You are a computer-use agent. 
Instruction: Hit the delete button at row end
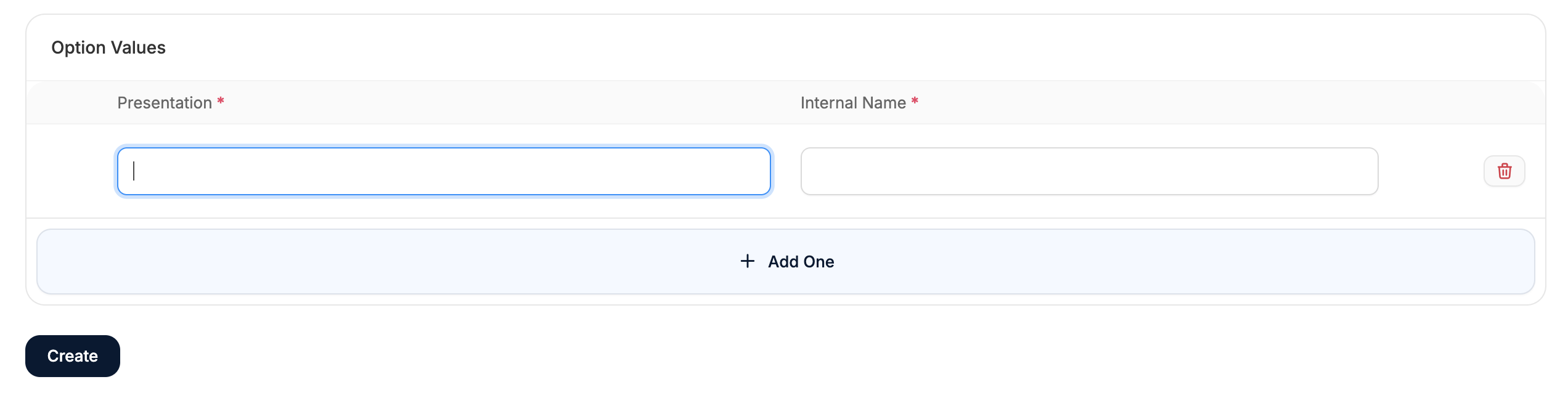[x=1504, y=171]
